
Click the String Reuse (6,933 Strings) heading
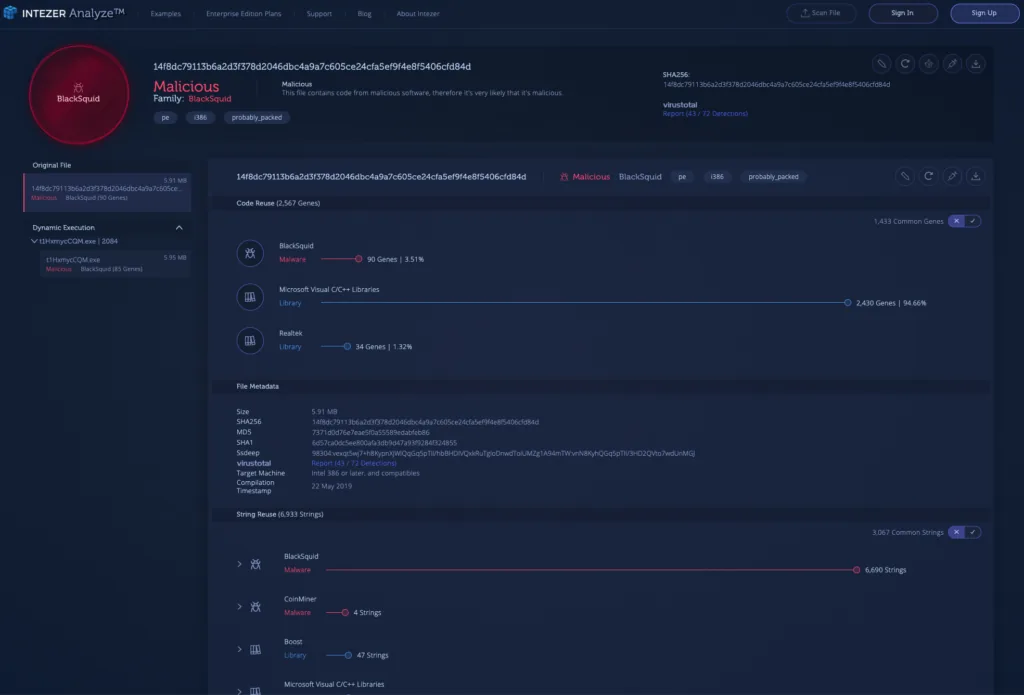(x=280, y=514)
